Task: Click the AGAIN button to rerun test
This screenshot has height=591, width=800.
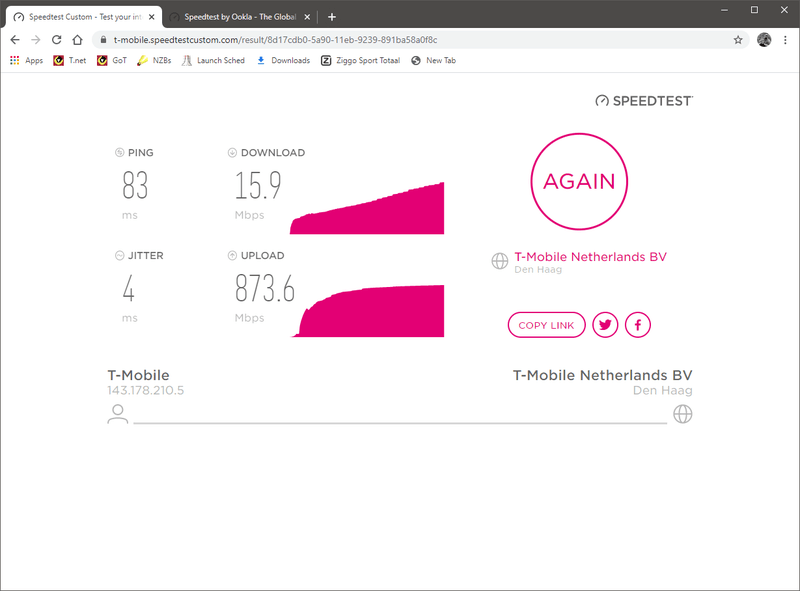Action: pyautogui.click(x=579, y=182)
